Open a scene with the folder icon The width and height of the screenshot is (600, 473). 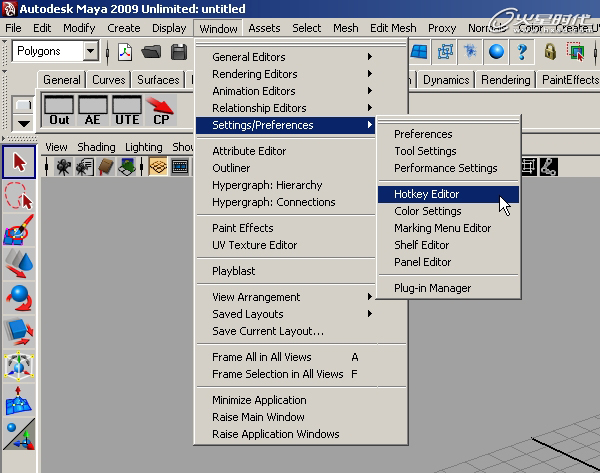tap(153, 51)
